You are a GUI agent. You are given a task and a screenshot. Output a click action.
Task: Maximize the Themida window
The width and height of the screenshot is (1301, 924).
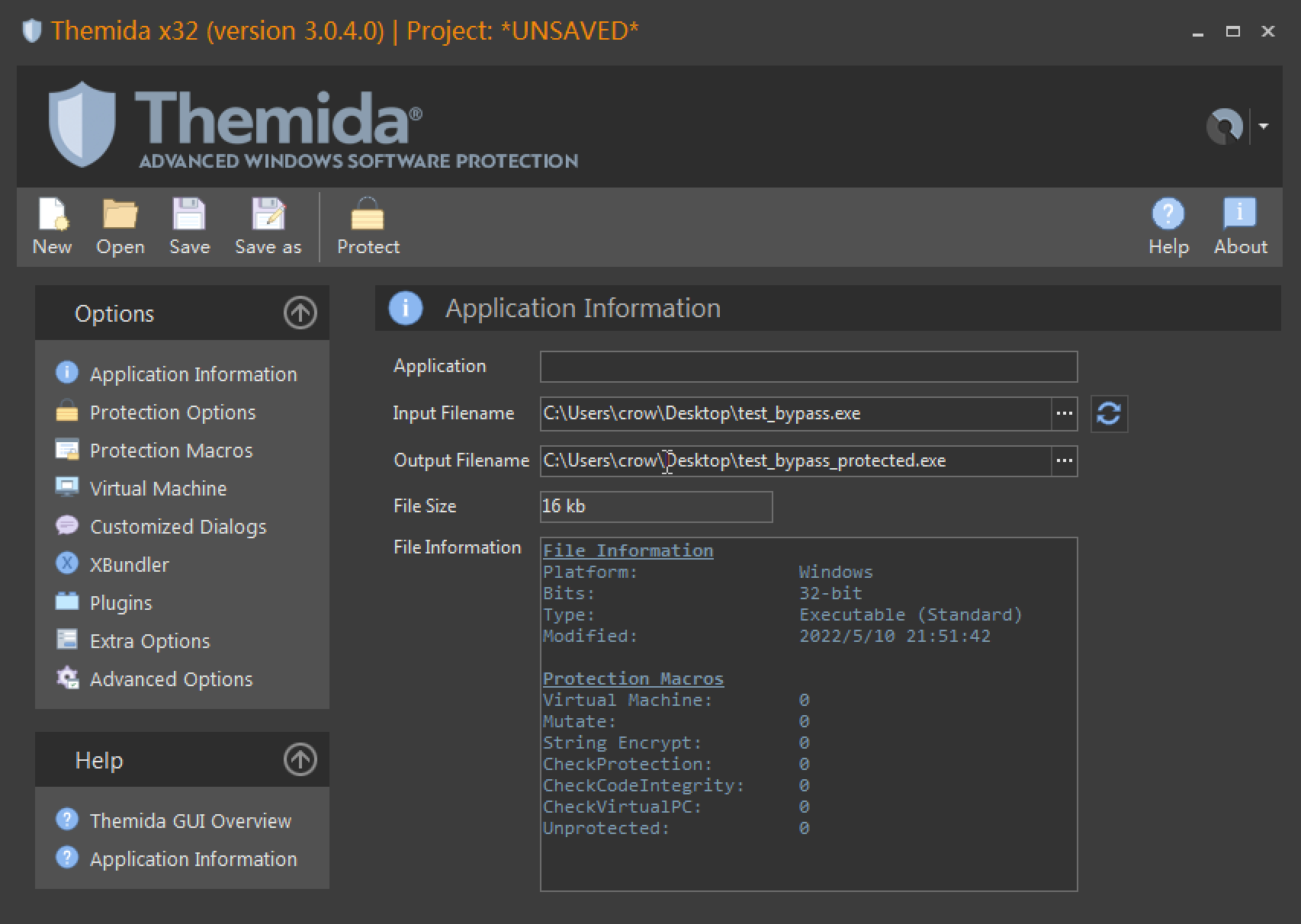(1233, 31)
